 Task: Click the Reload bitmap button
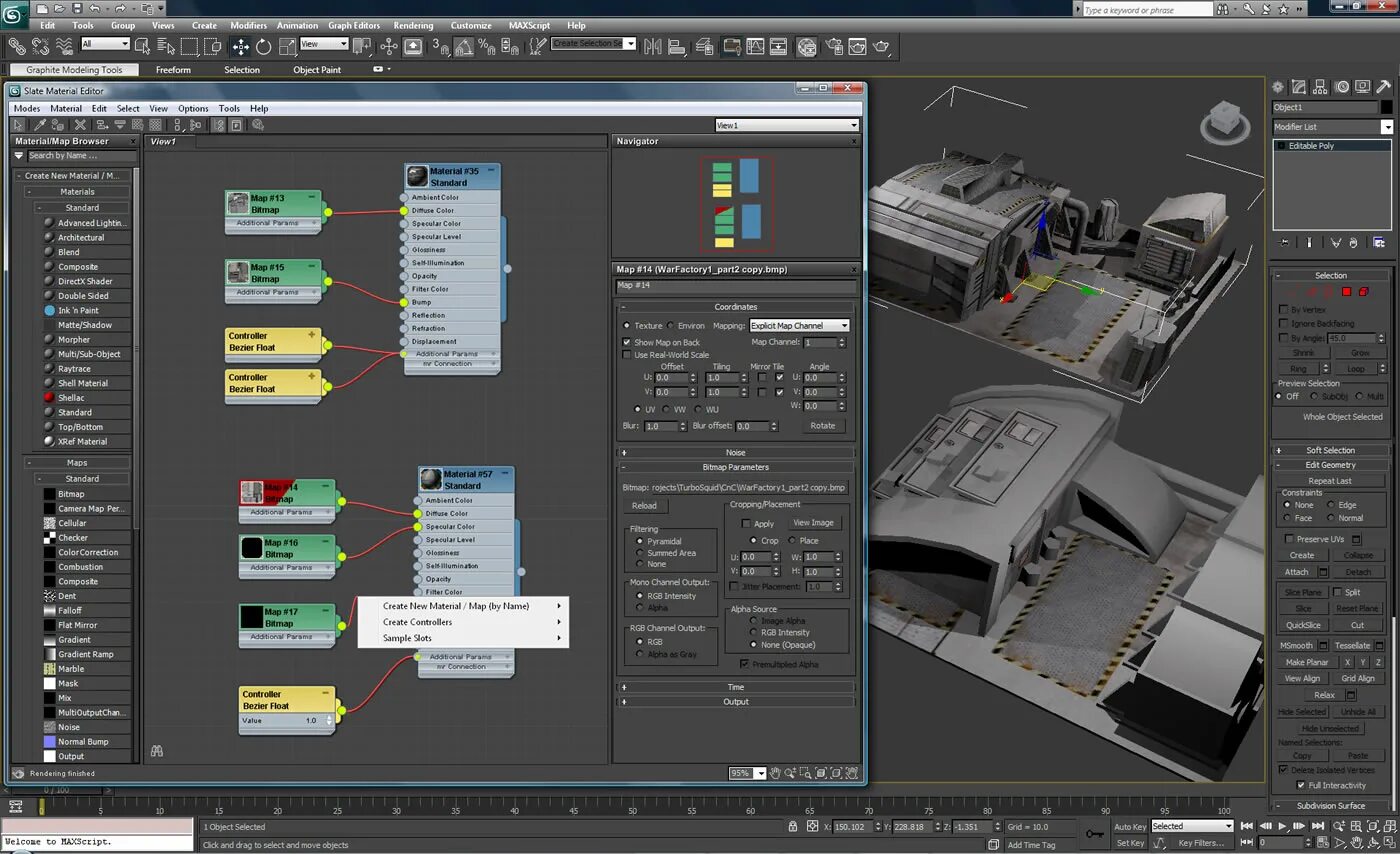pyautogui.click(x=644, y=506)
